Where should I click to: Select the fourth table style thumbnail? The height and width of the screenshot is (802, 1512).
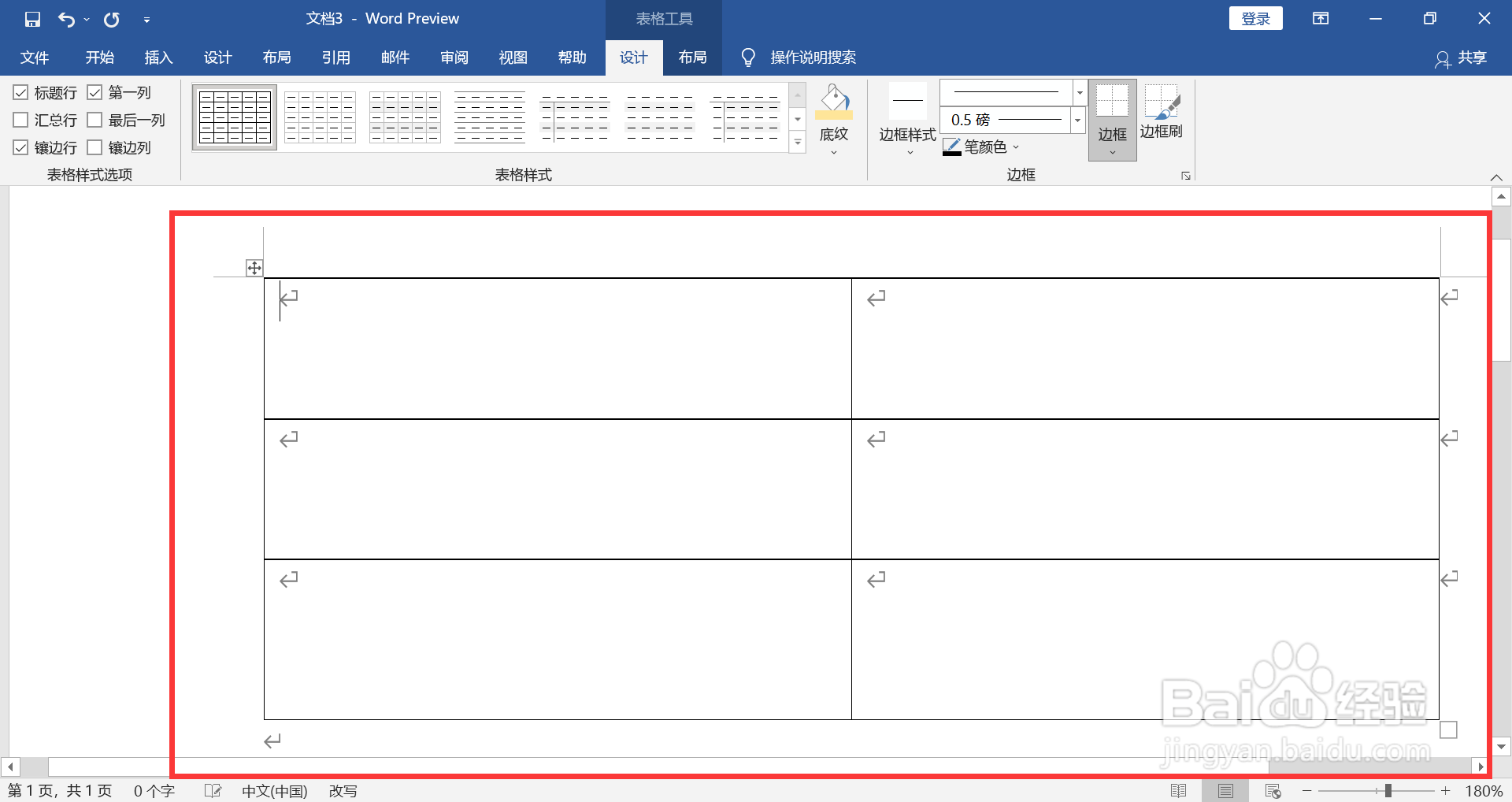point(490,117)
